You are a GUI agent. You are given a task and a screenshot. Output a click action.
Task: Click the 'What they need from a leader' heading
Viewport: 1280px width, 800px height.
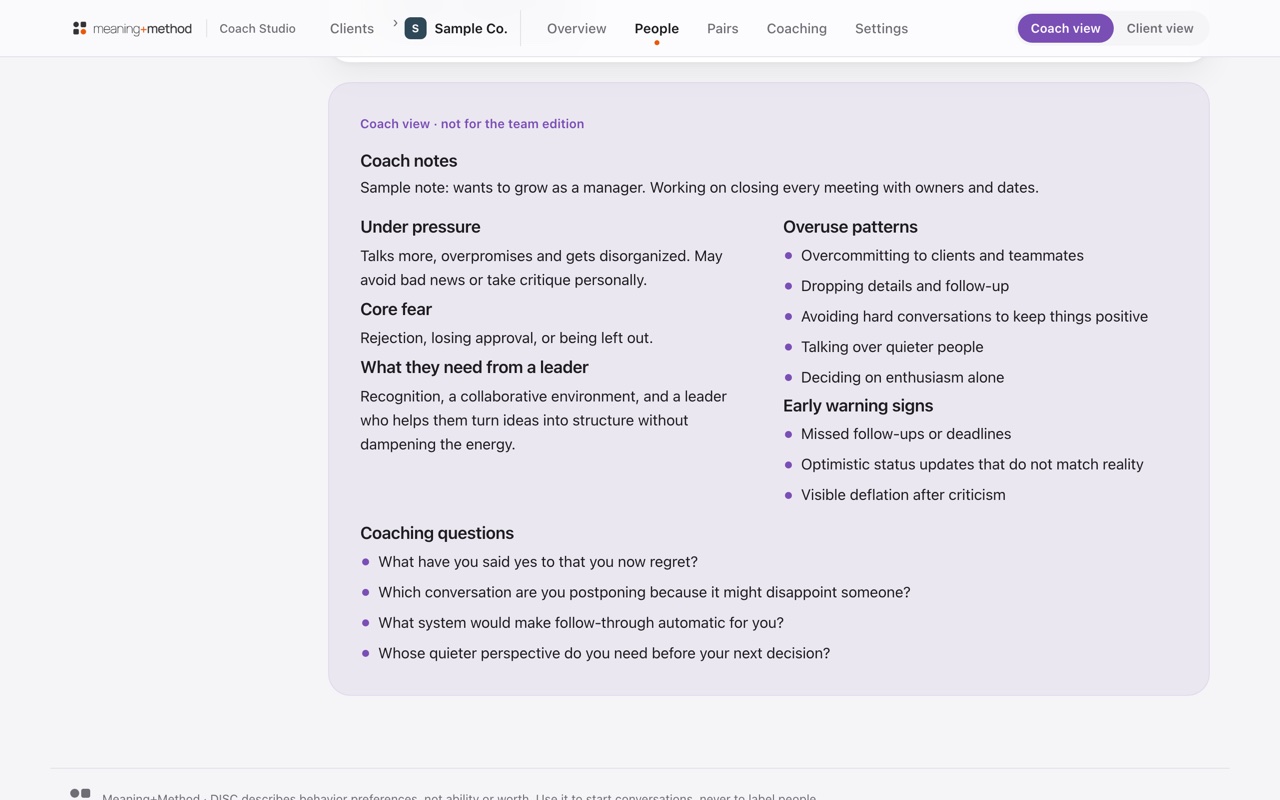click(x=474, y=367)
